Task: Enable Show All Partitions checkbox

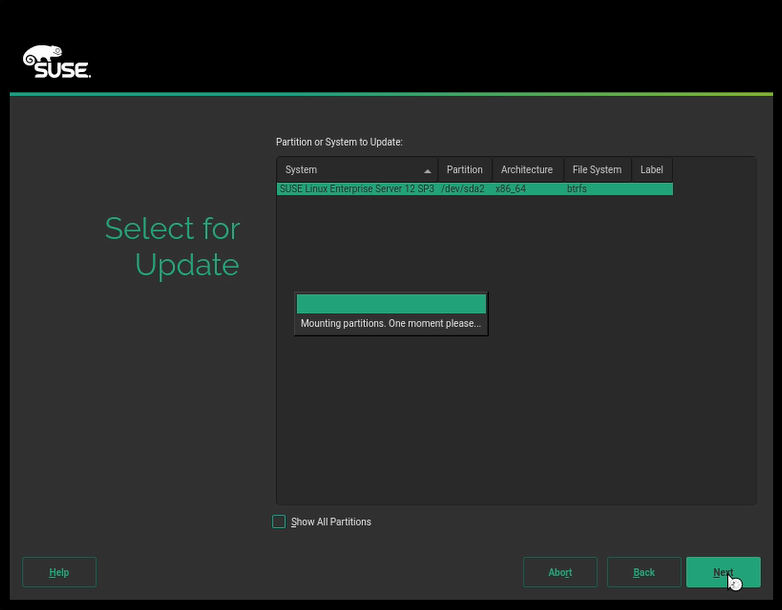Action: 279,522
